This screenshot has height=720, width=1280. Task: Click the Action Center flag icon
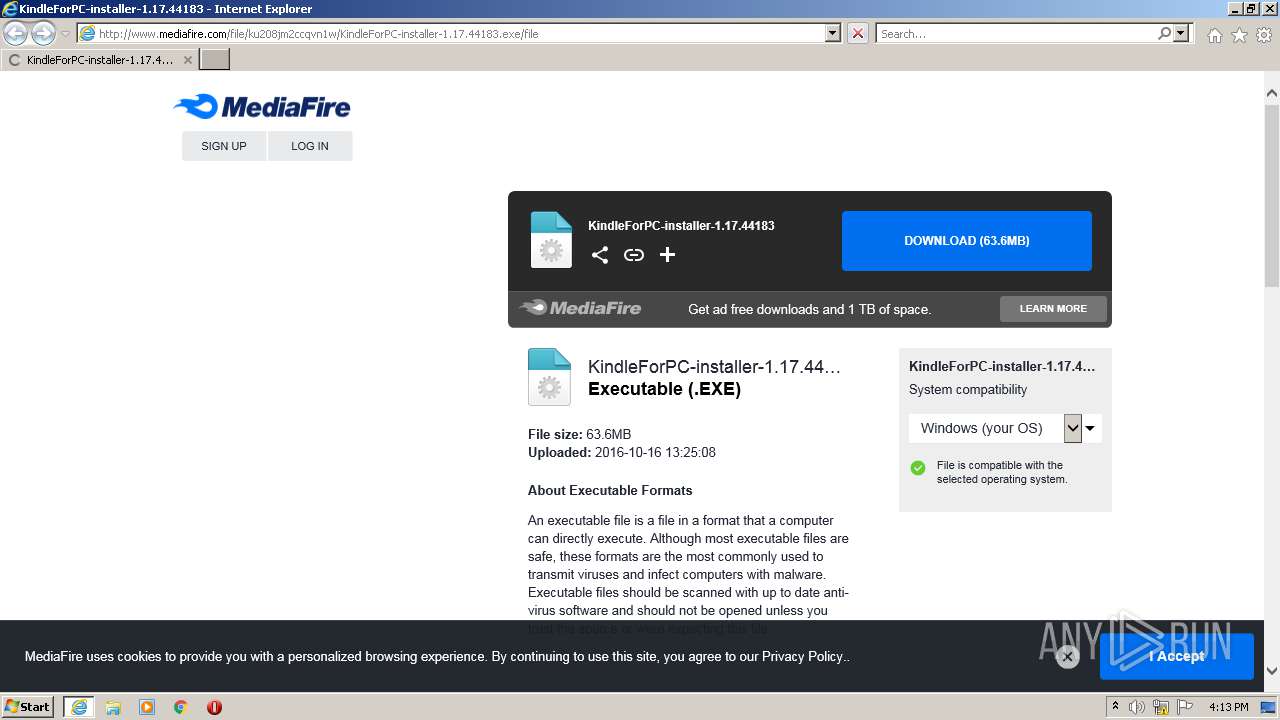tap(1187, 707)
